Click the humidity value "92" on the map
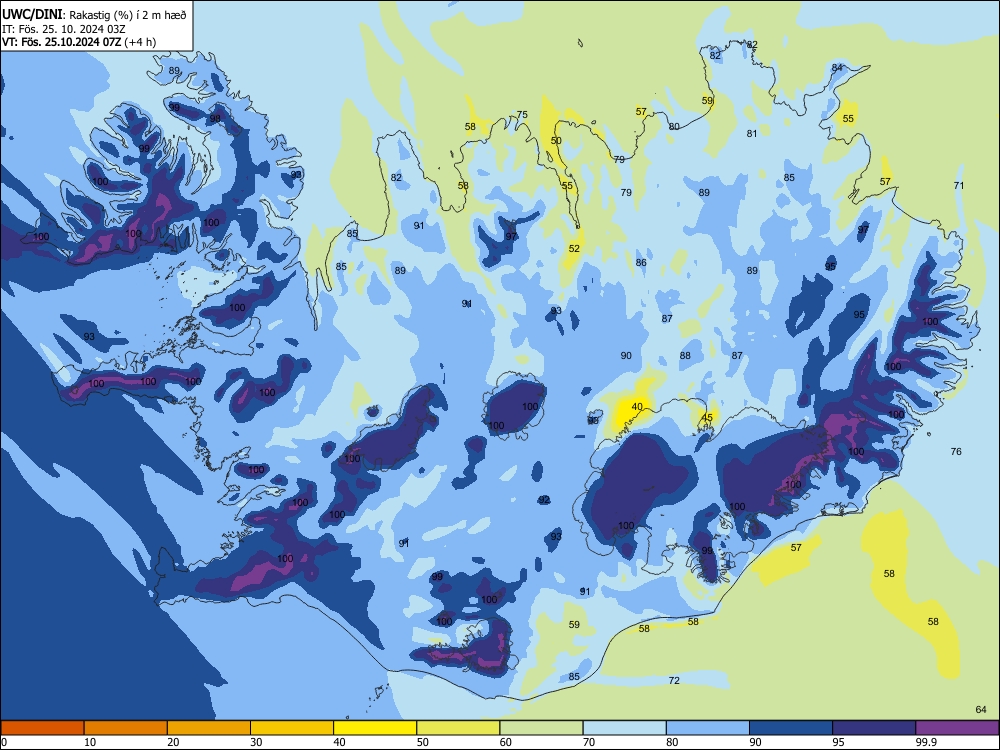 click(543, 500)
